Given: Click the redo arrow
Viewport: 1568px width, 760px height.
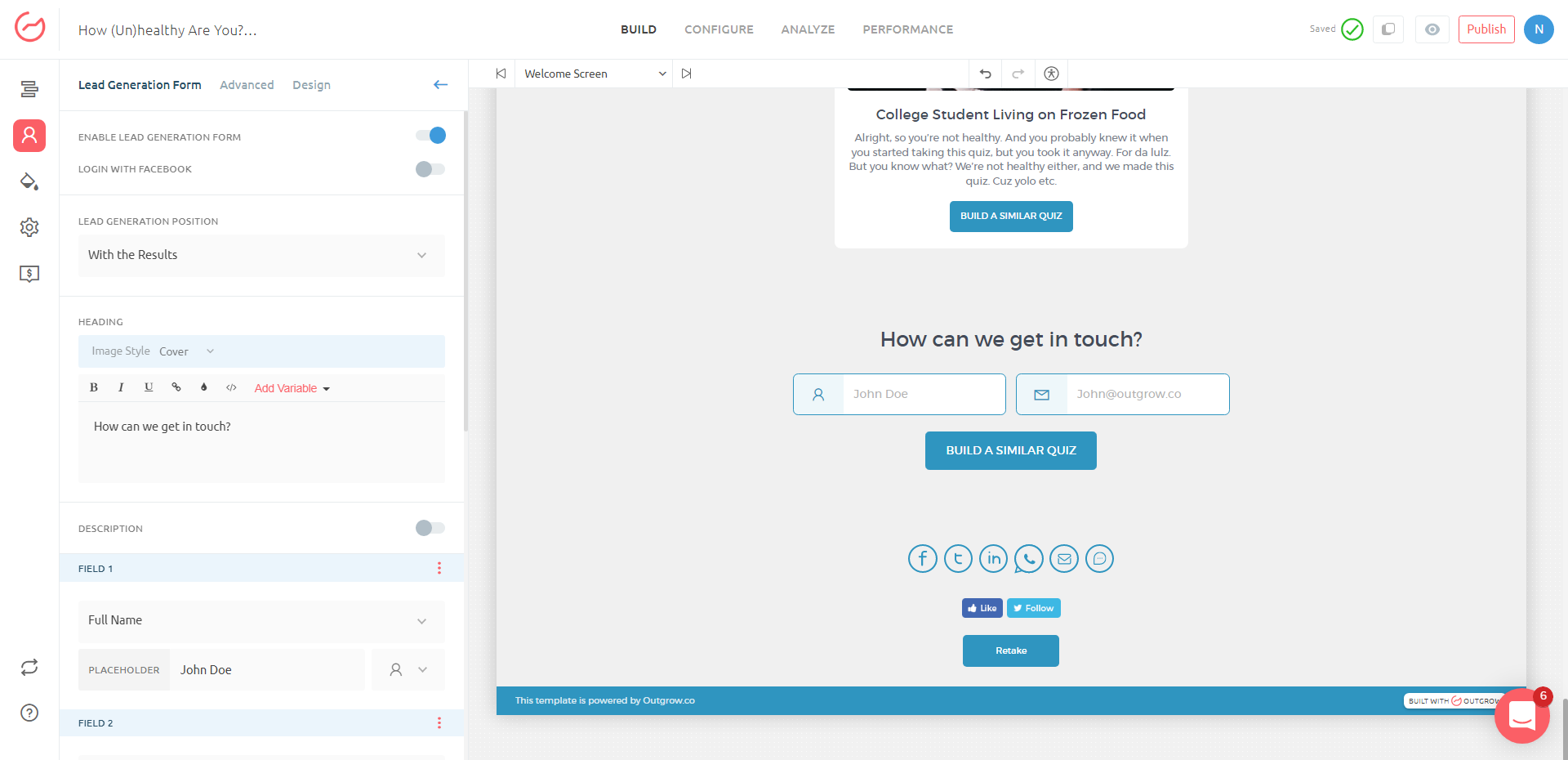Looking at the screenshot, I should click(x=1018, y=74).
